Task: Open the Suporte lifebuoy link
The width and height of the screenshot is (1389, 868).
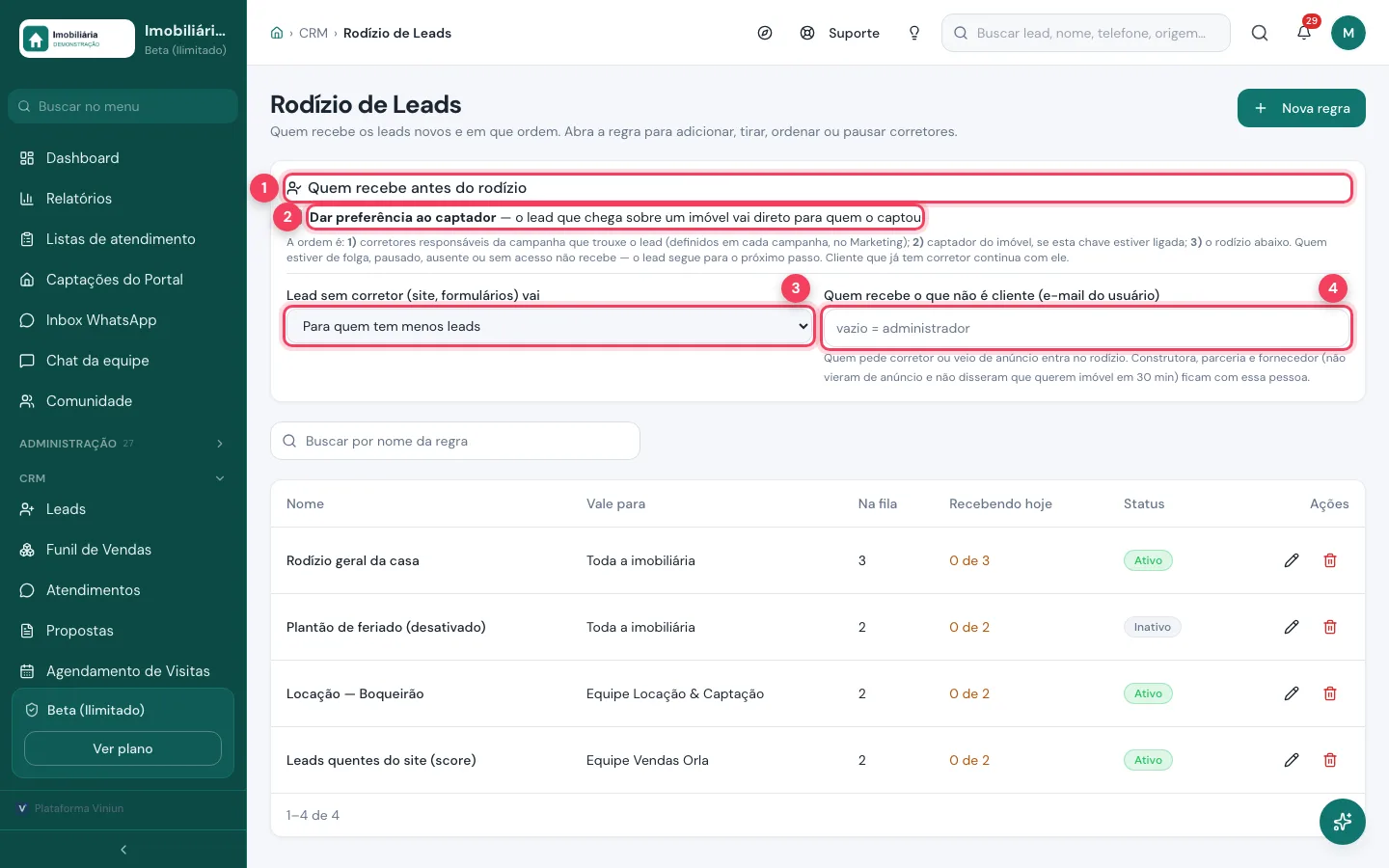Action: click(840, 33)
